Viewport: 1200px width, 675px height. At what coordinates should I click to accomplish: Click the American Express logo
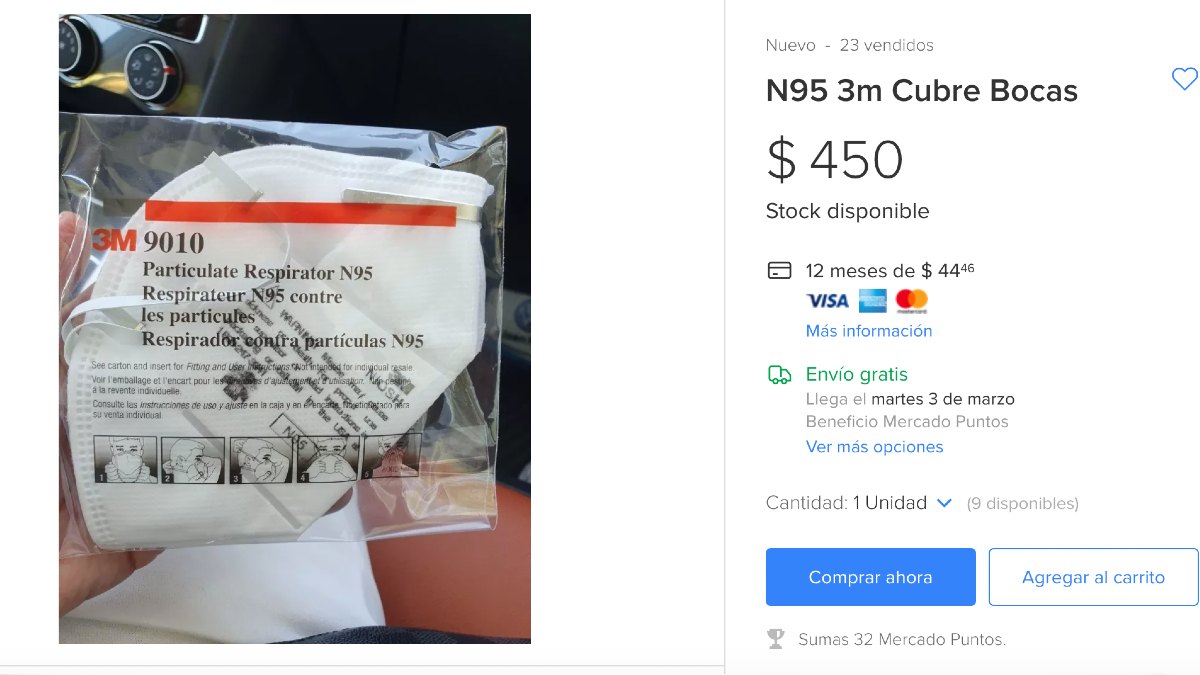[x=872, y=300]
